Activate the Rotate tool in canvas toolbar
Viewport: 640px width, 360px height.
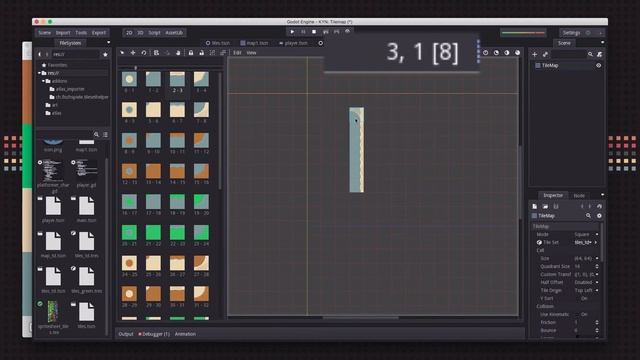pos(144,53)
